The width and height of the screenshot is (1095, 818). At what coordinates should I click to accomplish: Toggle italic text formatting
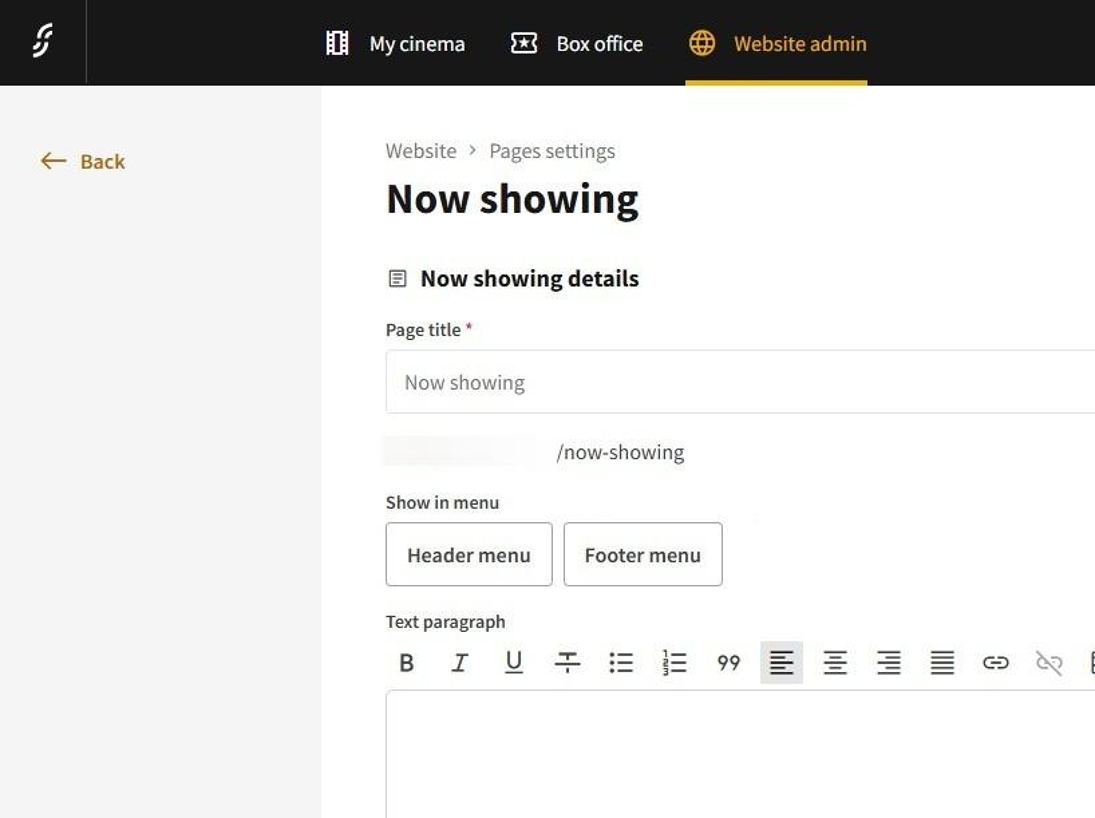coord(460,663)
